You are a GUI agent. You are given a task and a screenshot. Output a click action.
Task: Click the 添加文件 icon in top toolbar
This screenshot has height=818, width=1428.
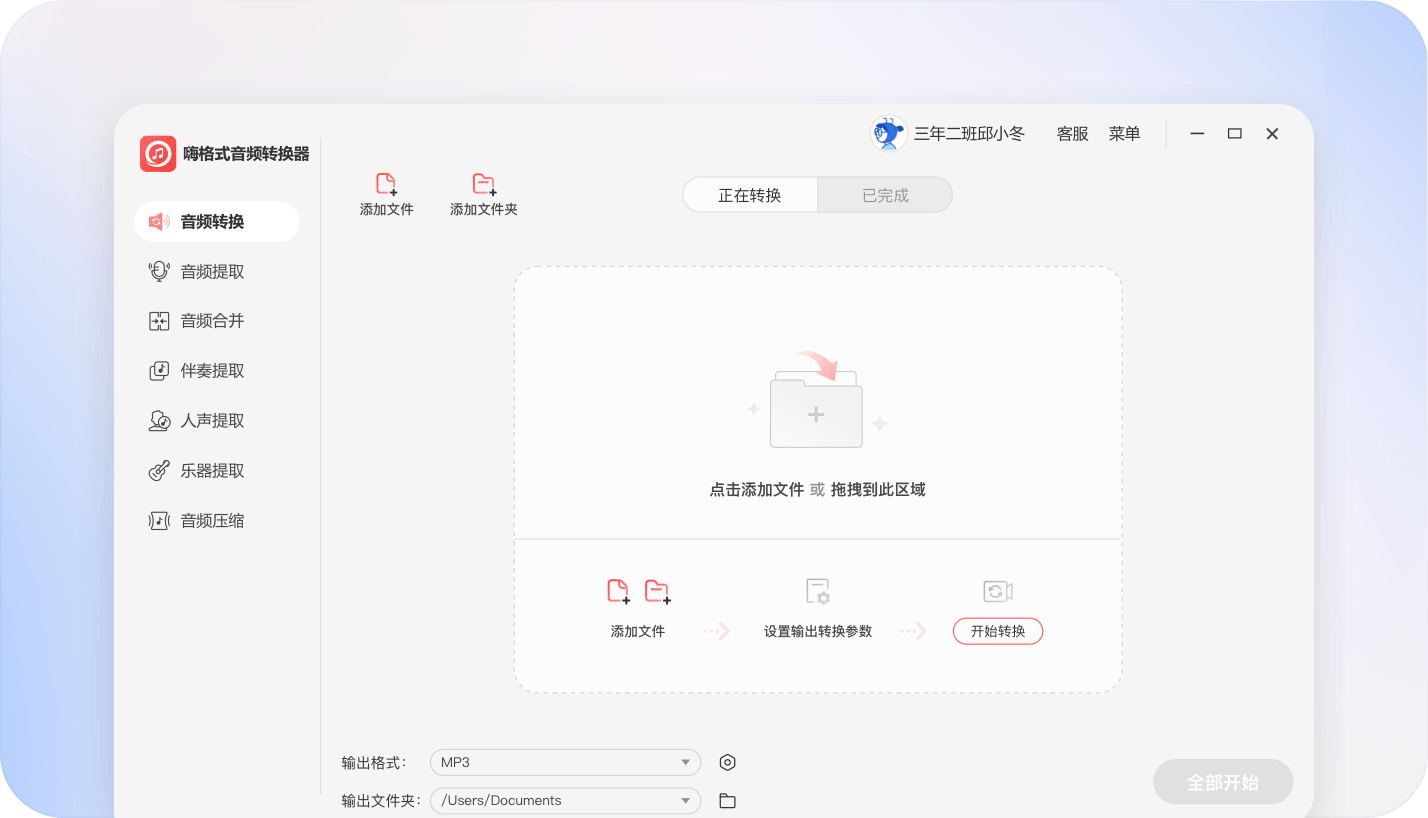point(387,184)
